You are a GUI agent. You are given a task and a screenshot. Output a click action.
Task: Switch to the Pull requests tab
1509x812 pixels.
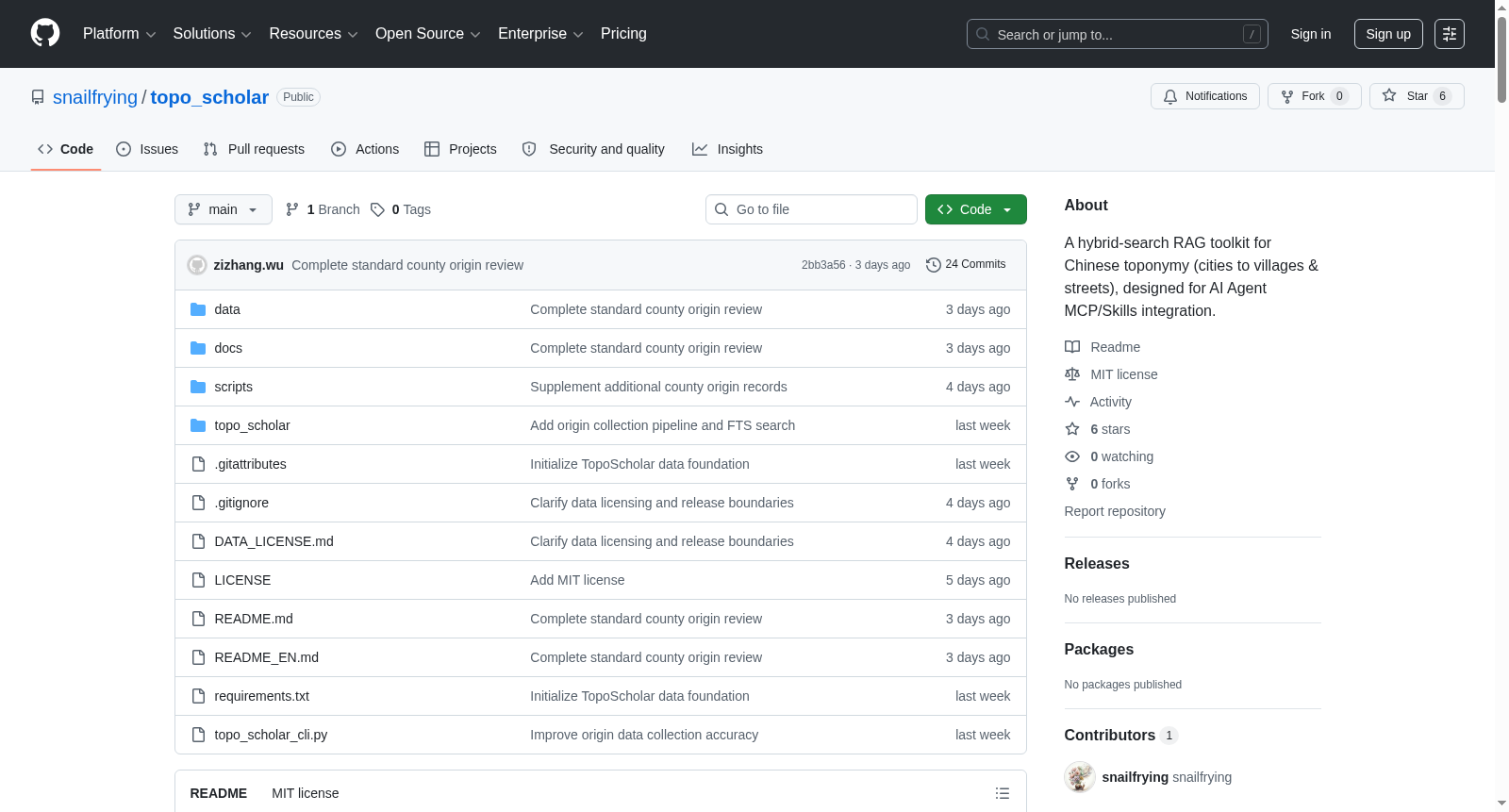point(254,149)
